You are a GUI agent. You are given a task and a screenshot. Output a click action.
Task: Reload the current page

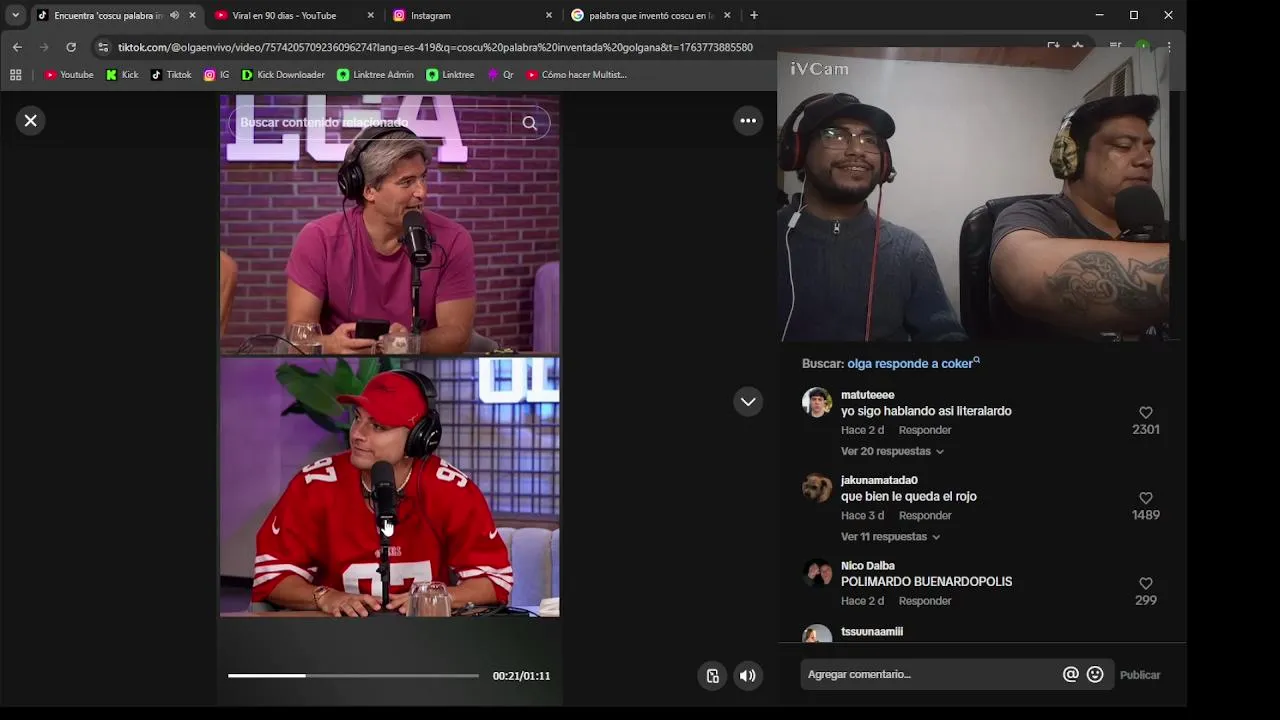pos(71,47)
